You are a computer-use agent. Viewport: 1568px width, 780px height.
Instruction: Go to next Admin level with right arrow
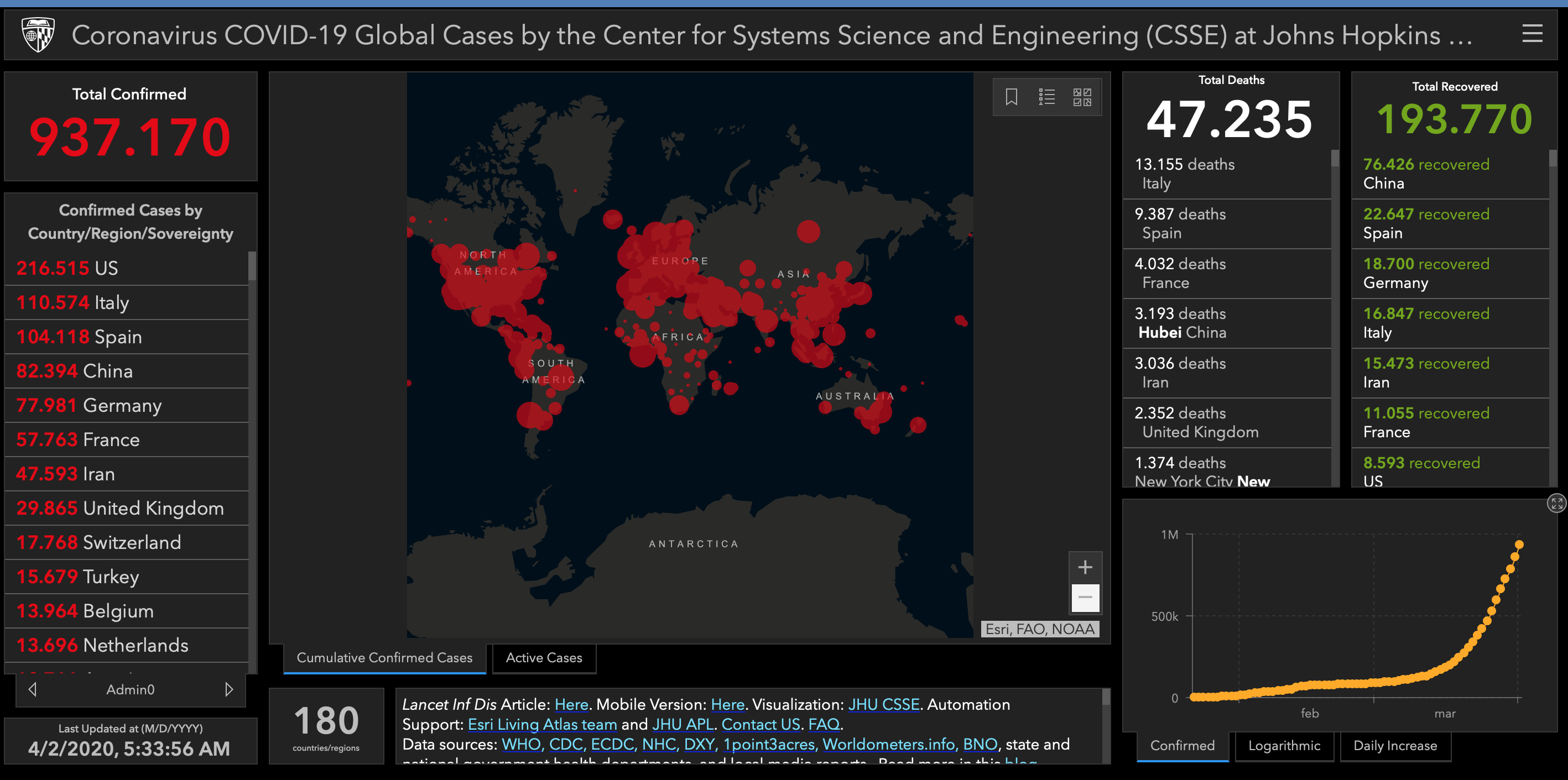click(x=229, y=689)
